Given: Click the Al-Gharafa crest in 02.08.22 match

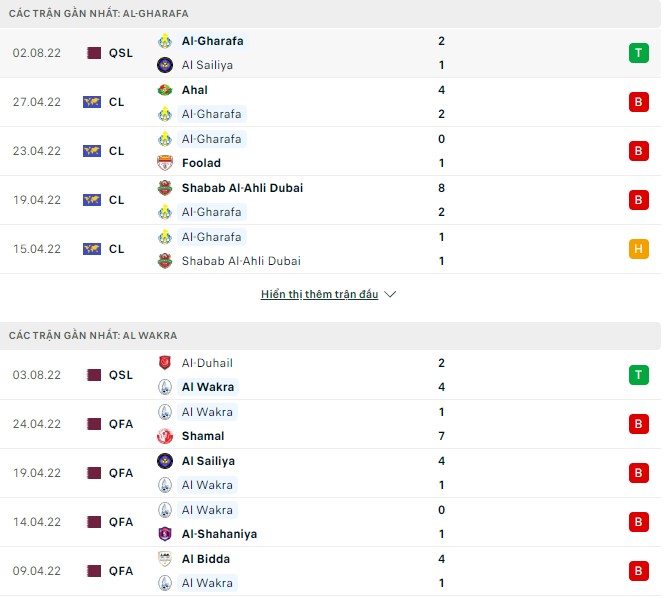Looking at the screenshot, I should (x=165, y=41).
